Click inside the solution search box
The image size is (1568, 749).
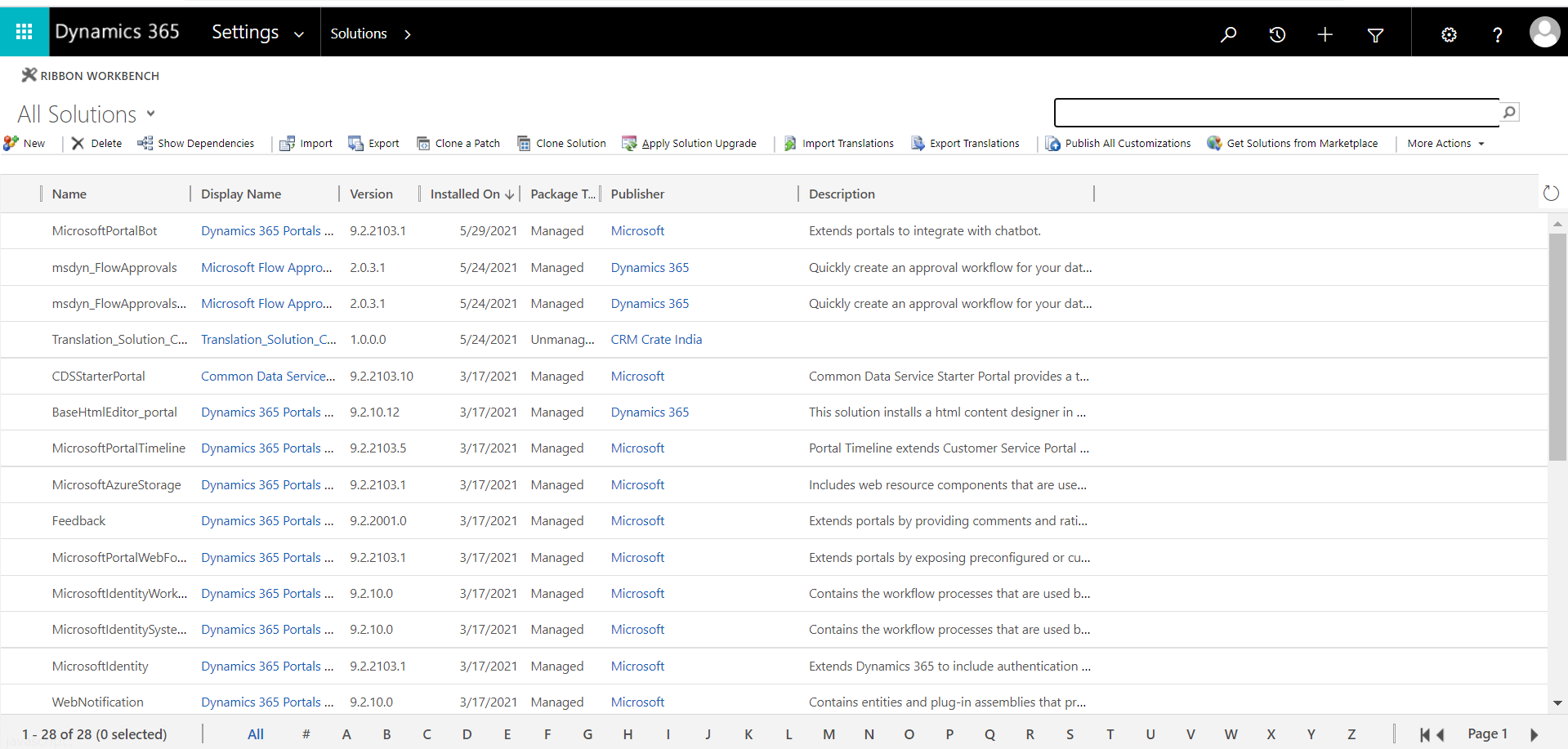pos(1275,112)
